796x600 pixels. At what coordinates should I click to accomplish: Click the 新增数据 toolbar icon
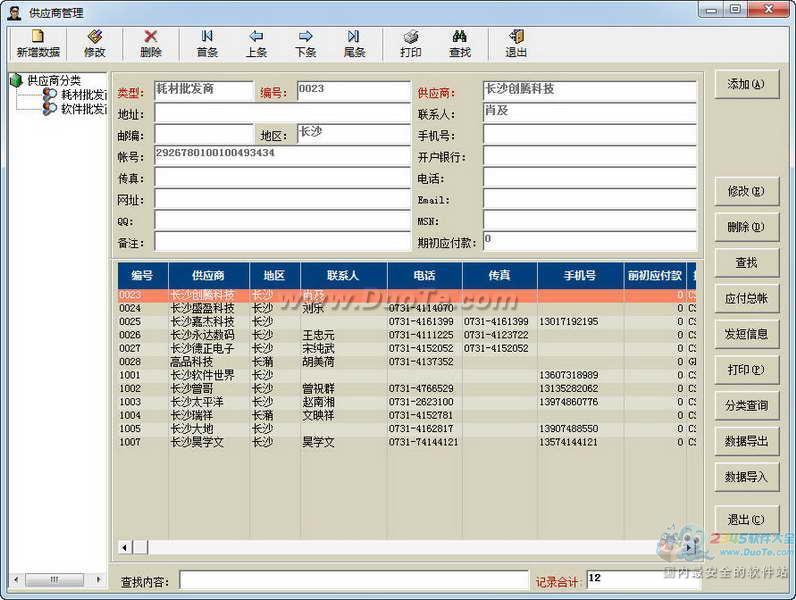pos(38,44)
